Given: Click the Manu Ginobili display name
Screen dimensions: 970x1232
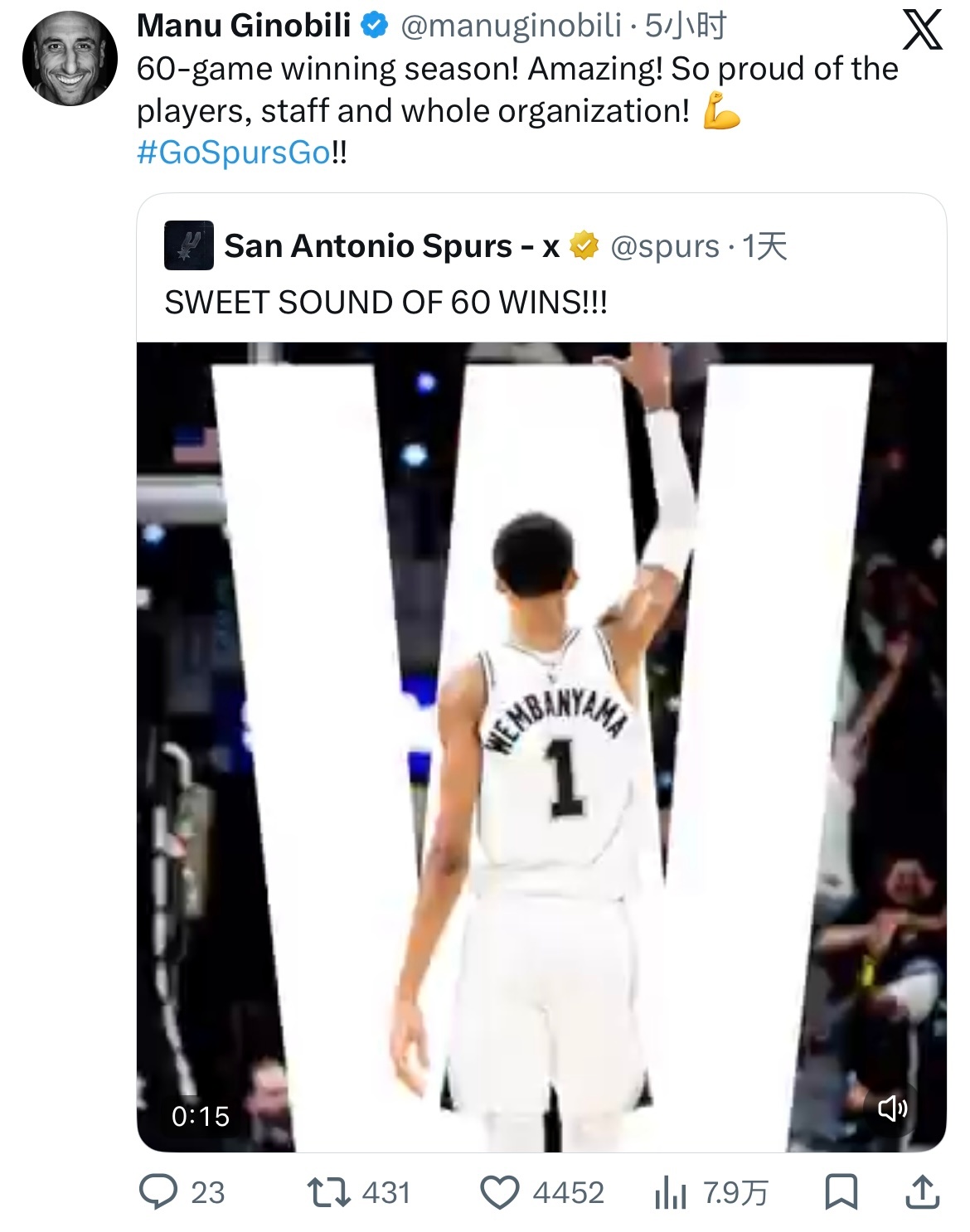Looking at the screenshot, I should click(x=244, y=27).
